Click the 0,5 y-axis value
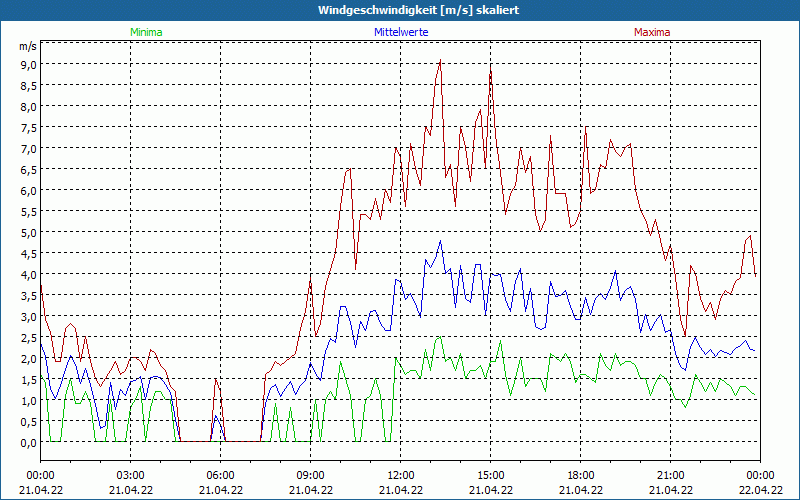Viewport: 800px width, 500px height. point(28,421)
